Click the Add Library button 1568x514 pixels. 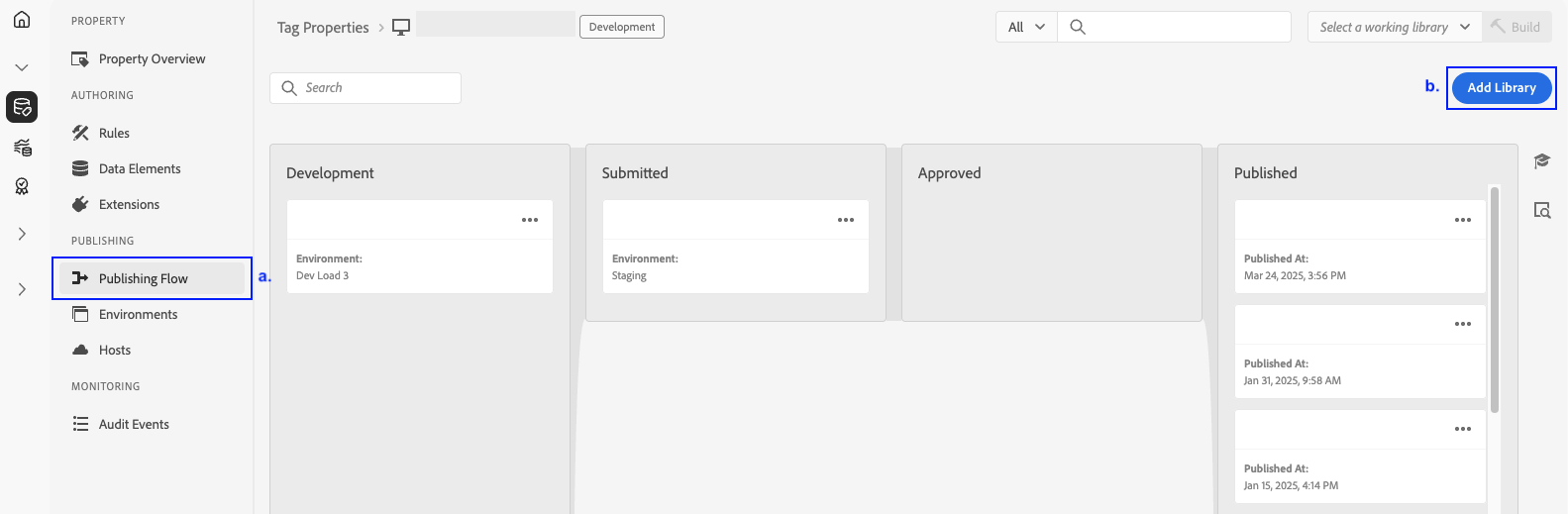[1502, 87]
